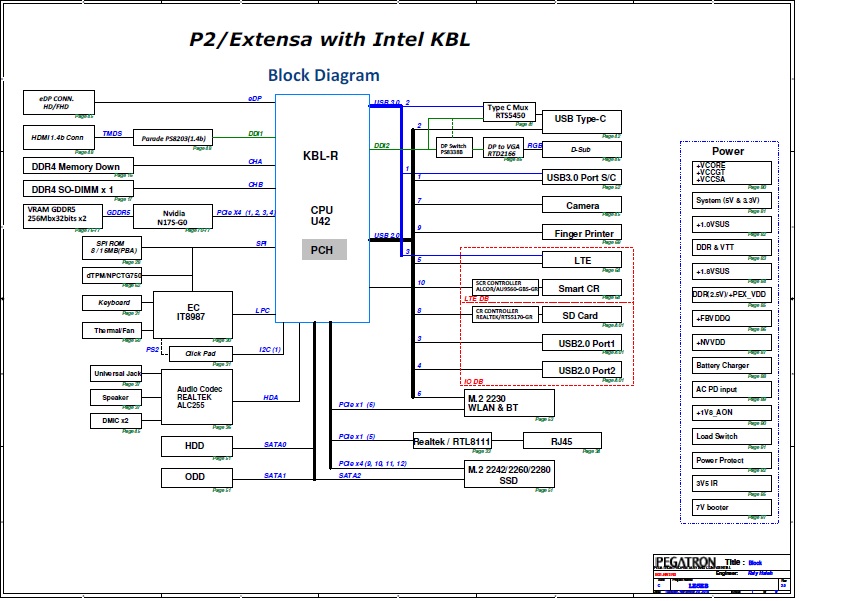Click the "RJ45" block
Image resolution: width=851 pixels, height=601 pixels.
pos(562,441)
